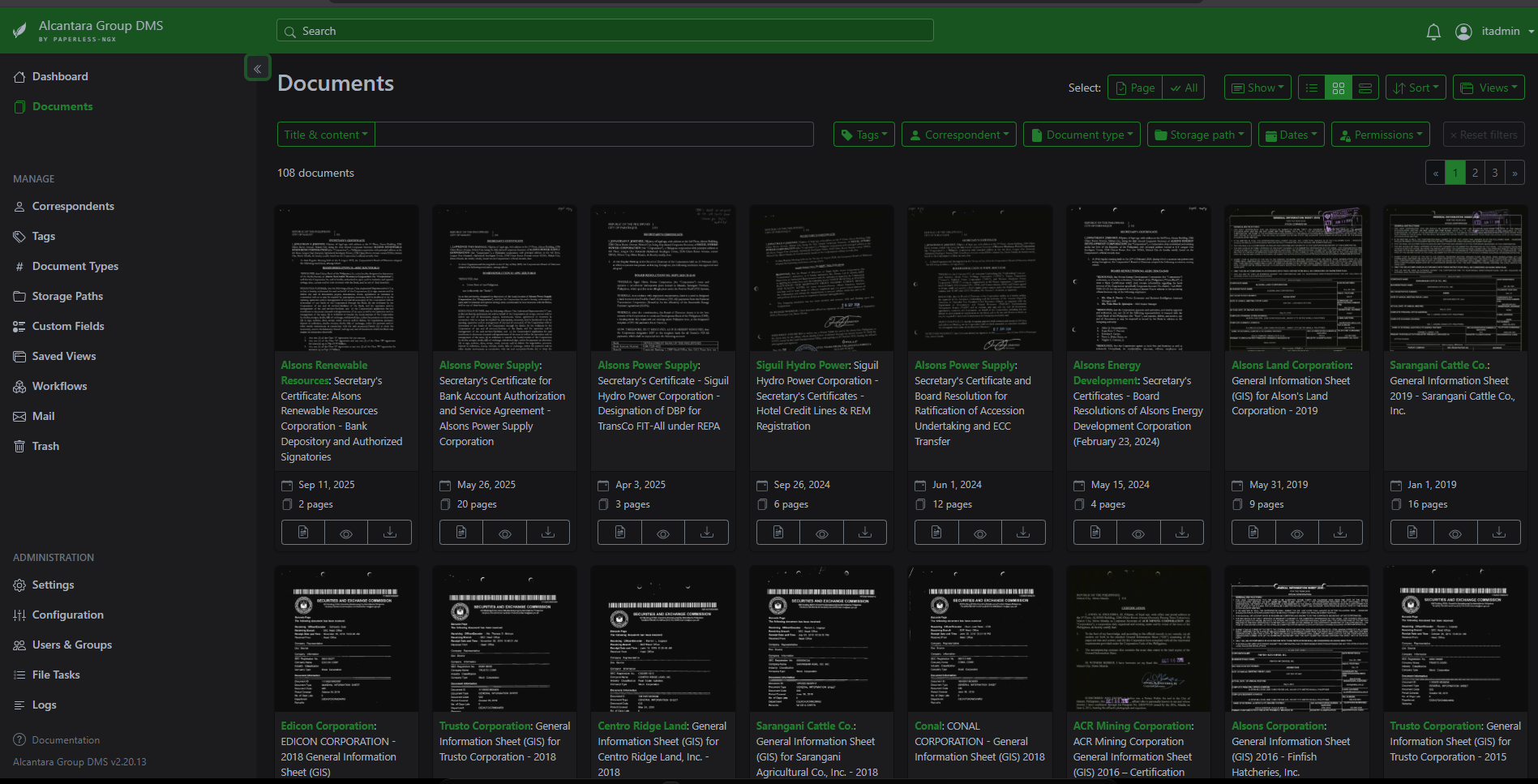The image size is (1538, 784).
Task: Download the Sep 11, 2025 Alsons Renewable document
Action: [389, 533]
